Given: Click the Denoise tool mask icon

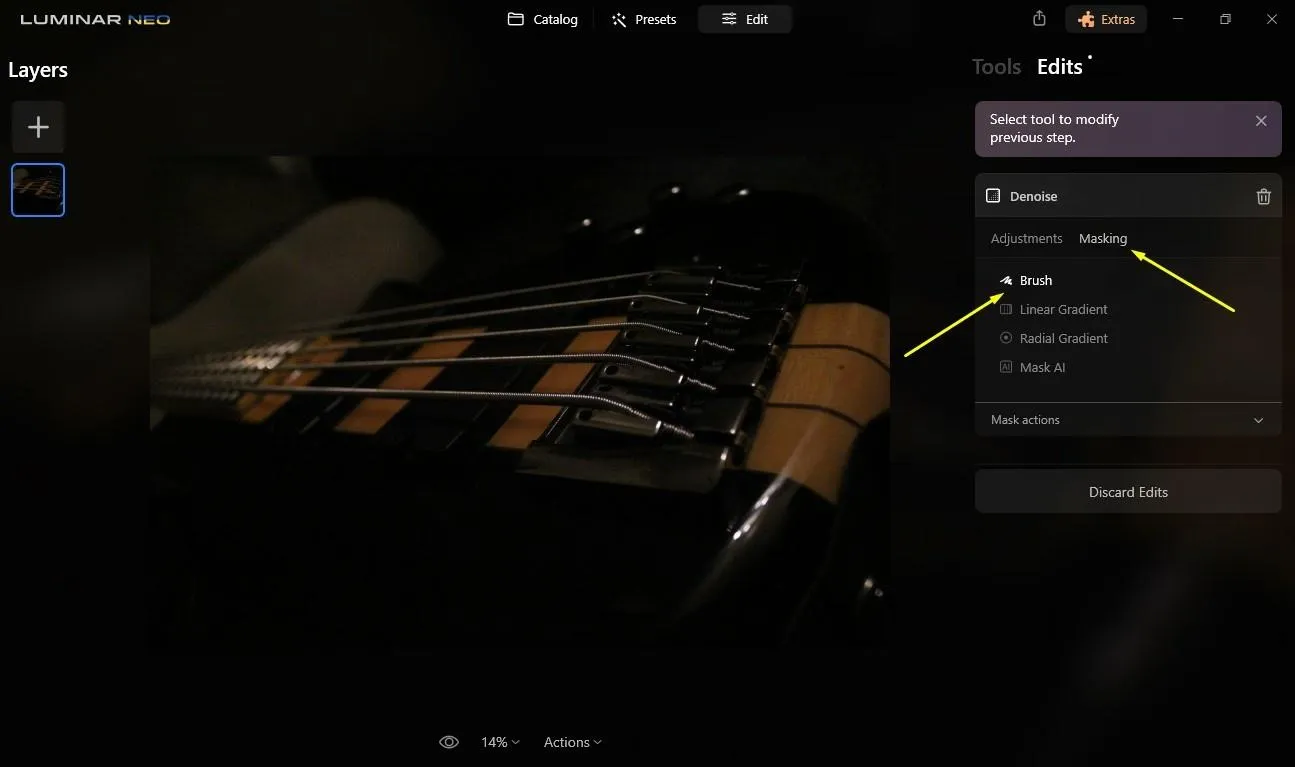Looking at the screenshot, I should tap(993, 197).
